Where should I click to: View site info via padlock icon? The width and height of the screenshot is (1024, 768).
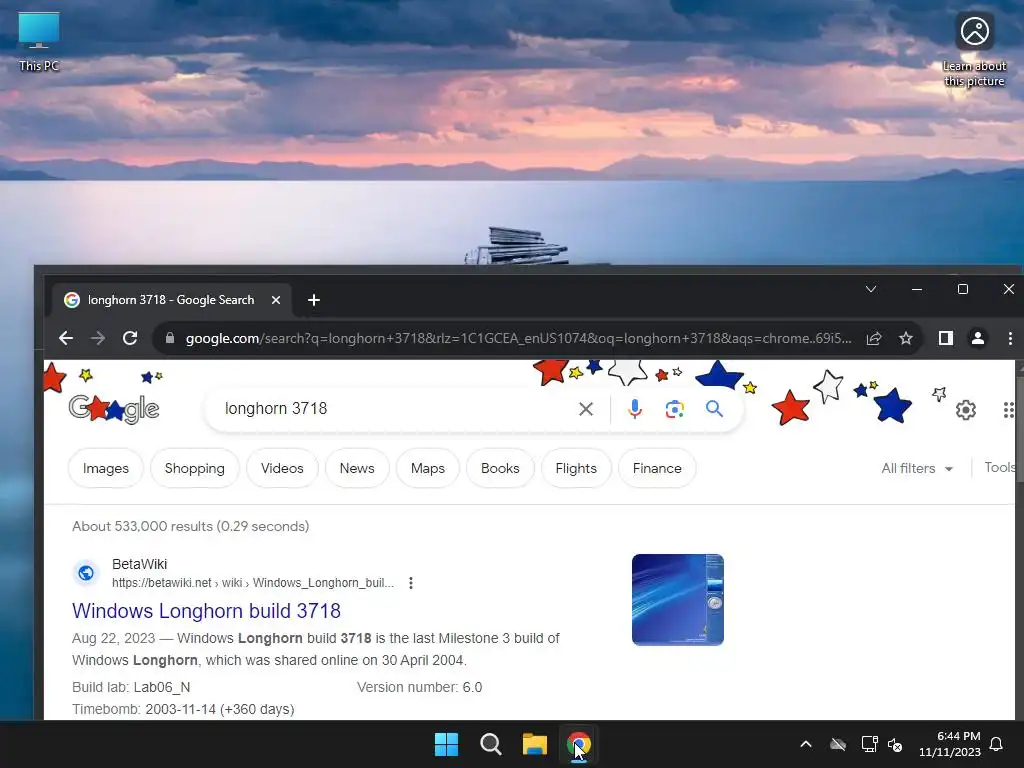(170, 338)
